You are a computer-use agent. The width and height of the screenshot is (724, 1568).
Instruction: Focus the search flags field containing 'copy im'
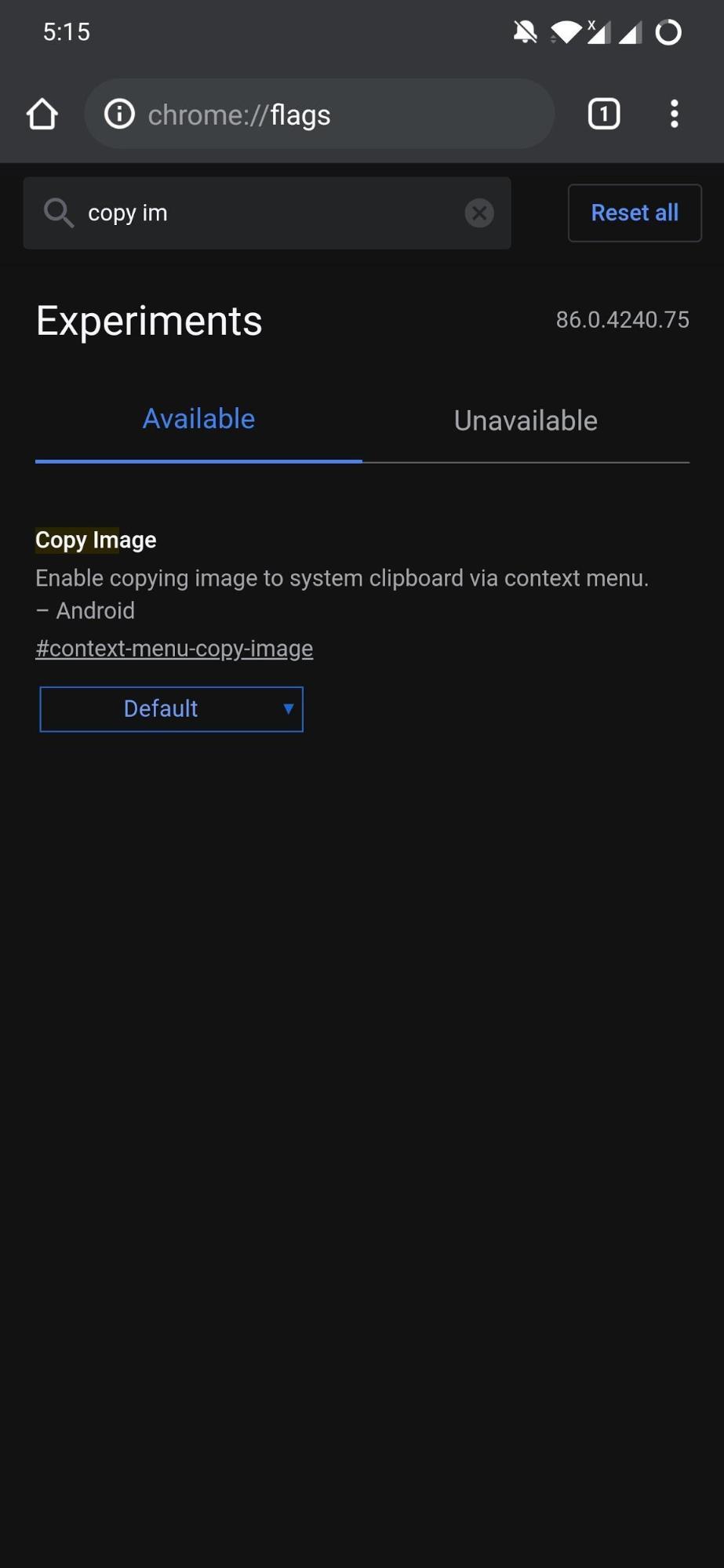267,213
